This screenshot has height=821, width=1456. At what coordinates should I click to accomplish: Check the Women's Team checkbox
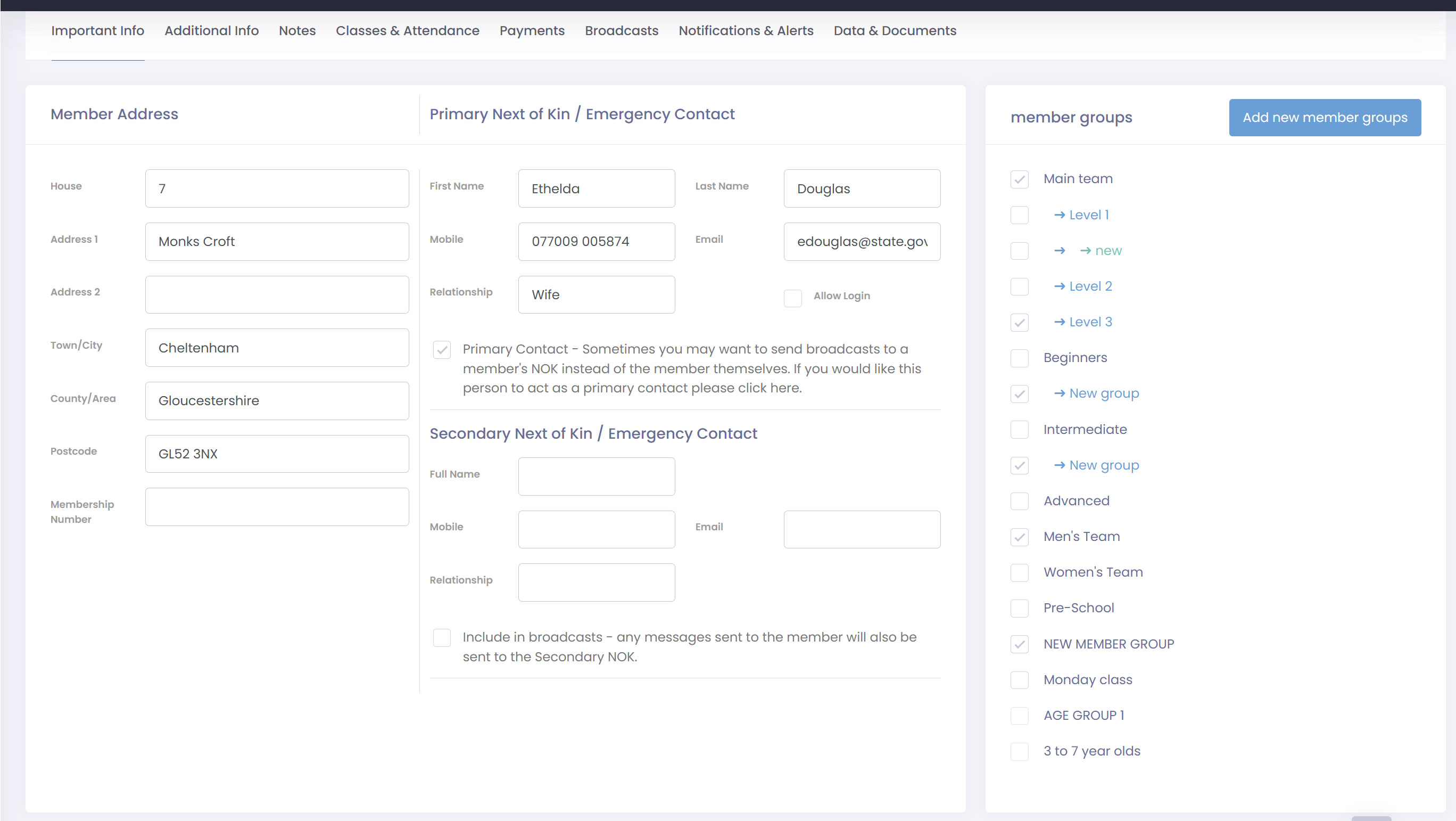click(x=1019, y=573)
